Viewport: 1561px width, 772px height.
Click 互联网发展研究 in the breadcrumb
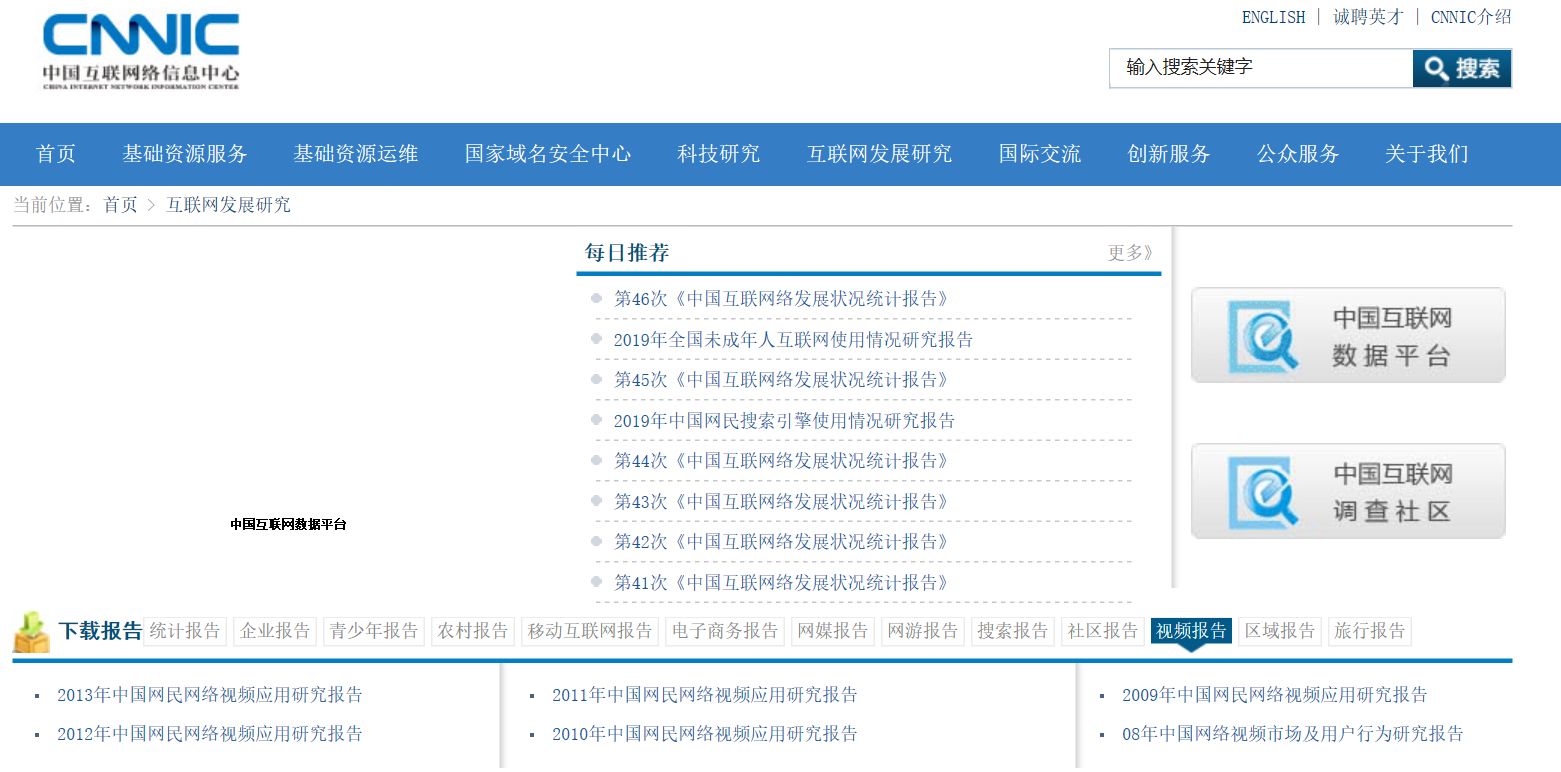coord(228,205)
